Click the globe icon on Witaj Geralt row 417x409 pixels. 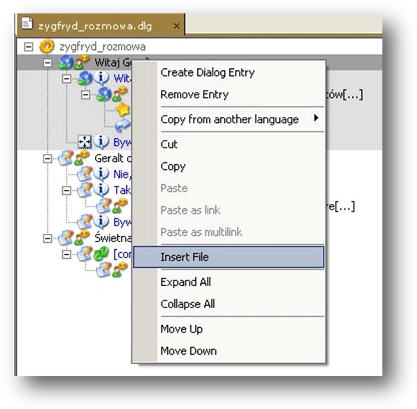tap(66, 62)
